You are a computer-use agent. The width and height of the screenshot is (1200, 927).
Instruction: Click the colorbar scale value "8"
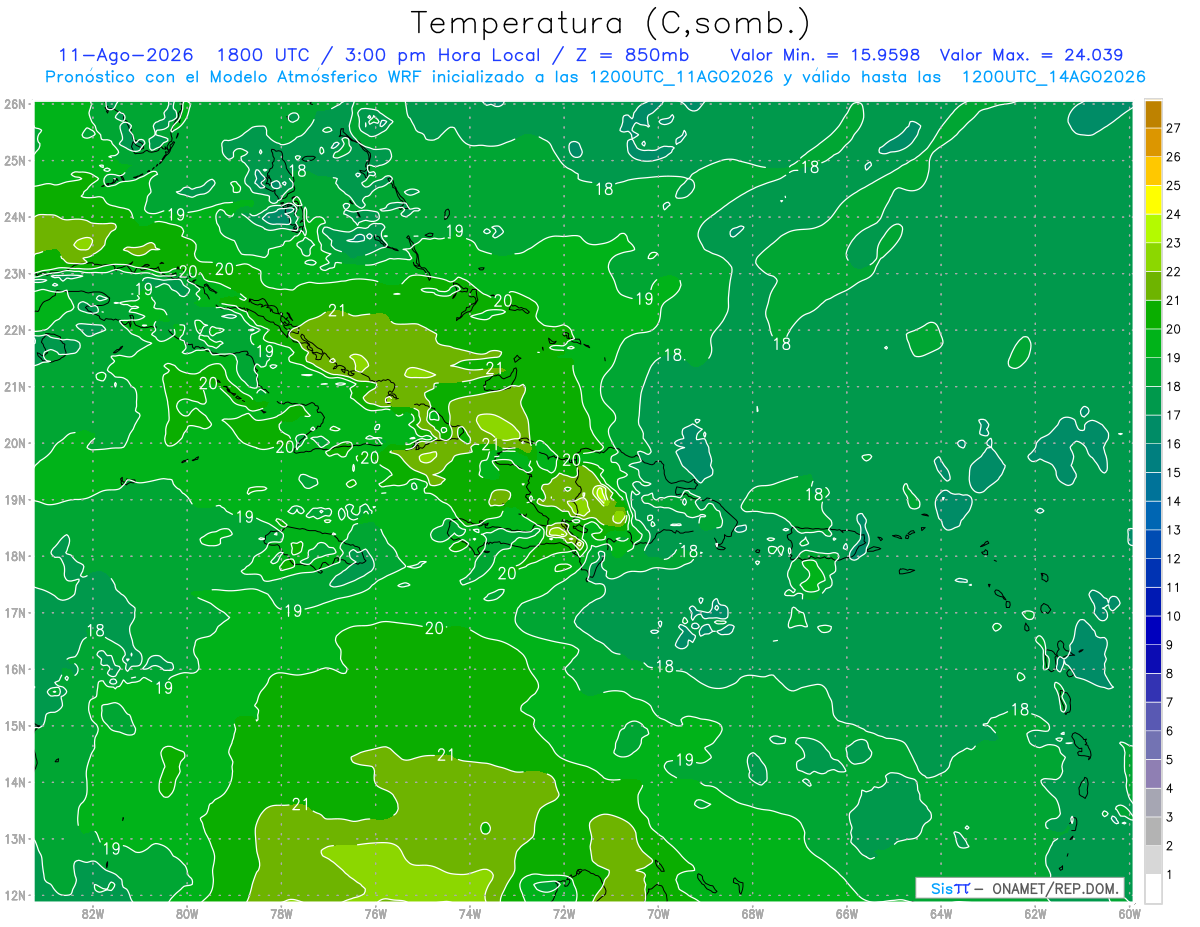1170,673
